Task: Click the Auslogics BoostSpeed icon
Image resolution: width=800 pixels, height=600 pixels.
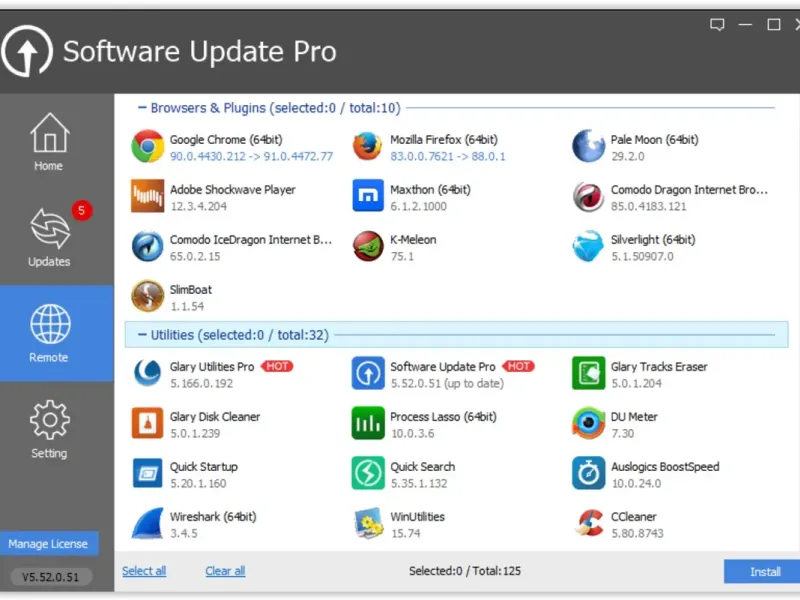Action: [588, 473]
